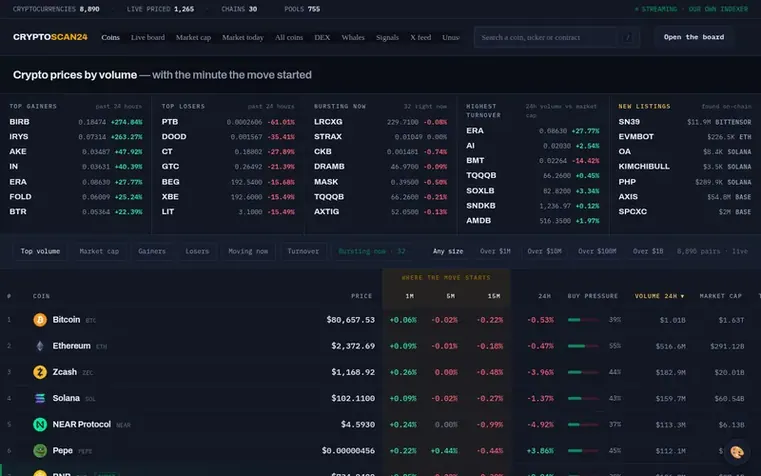Open the Coins nav item
This screenshot has width=761, height=476.
click(x=111, y=37)
